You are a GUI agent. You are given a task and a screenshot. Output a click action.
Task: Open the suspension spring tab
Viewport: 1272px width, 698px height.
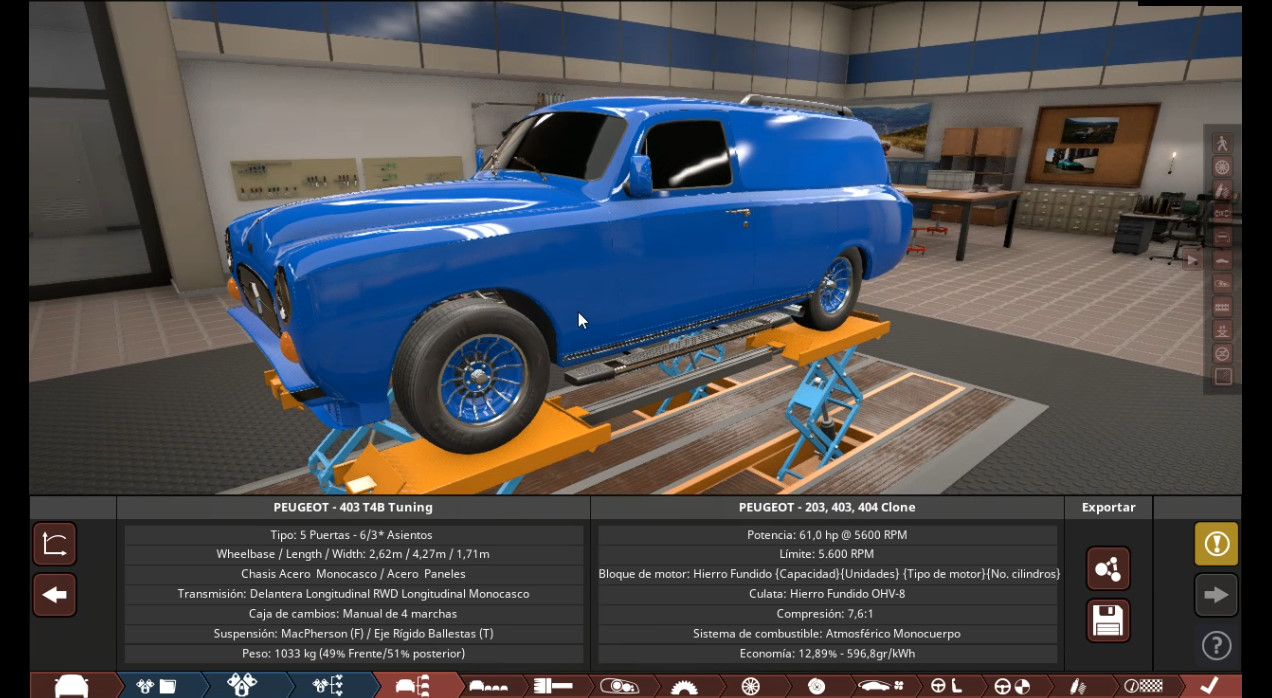[1078, 685]
